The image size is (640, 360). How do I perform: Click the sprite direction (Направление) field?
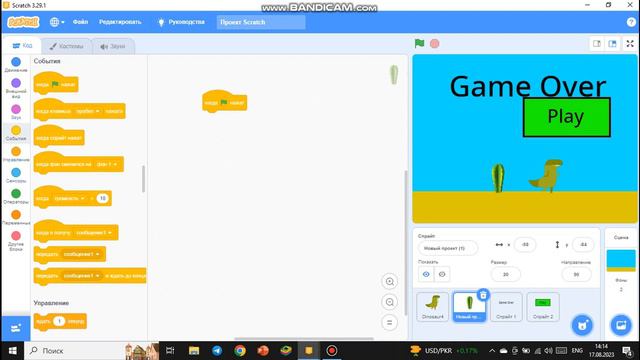point(576,274)
